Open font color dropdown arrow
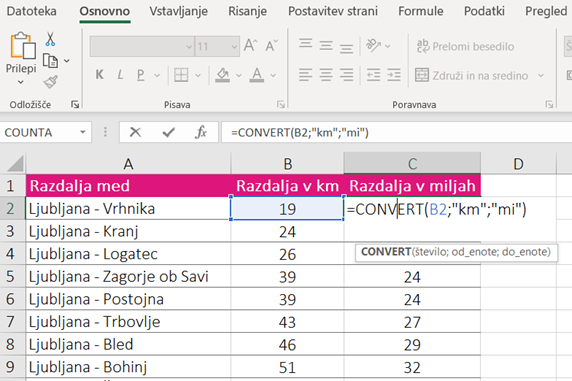The image size is (572, 381). click(x=273, y=76)
